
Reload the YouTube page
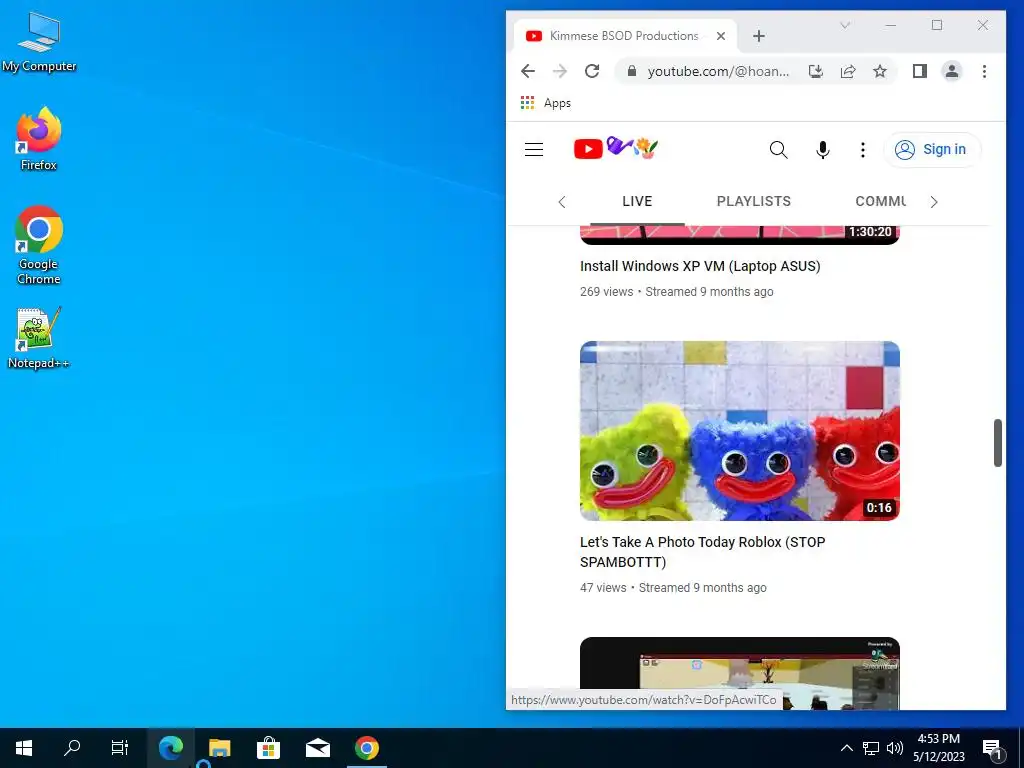pyautogui.click(x=592, y=71)
